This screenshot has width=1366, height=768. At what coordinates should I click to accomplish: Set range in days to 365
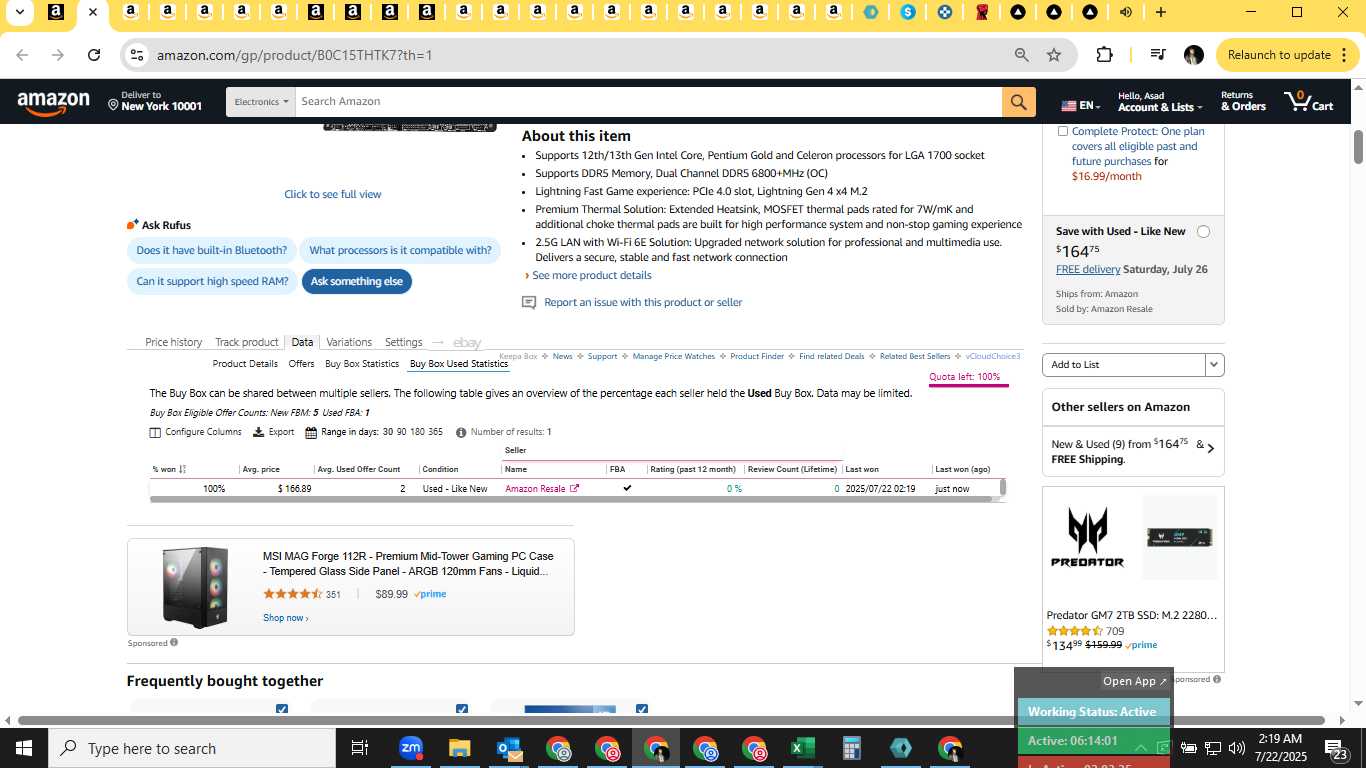[435, 432]
